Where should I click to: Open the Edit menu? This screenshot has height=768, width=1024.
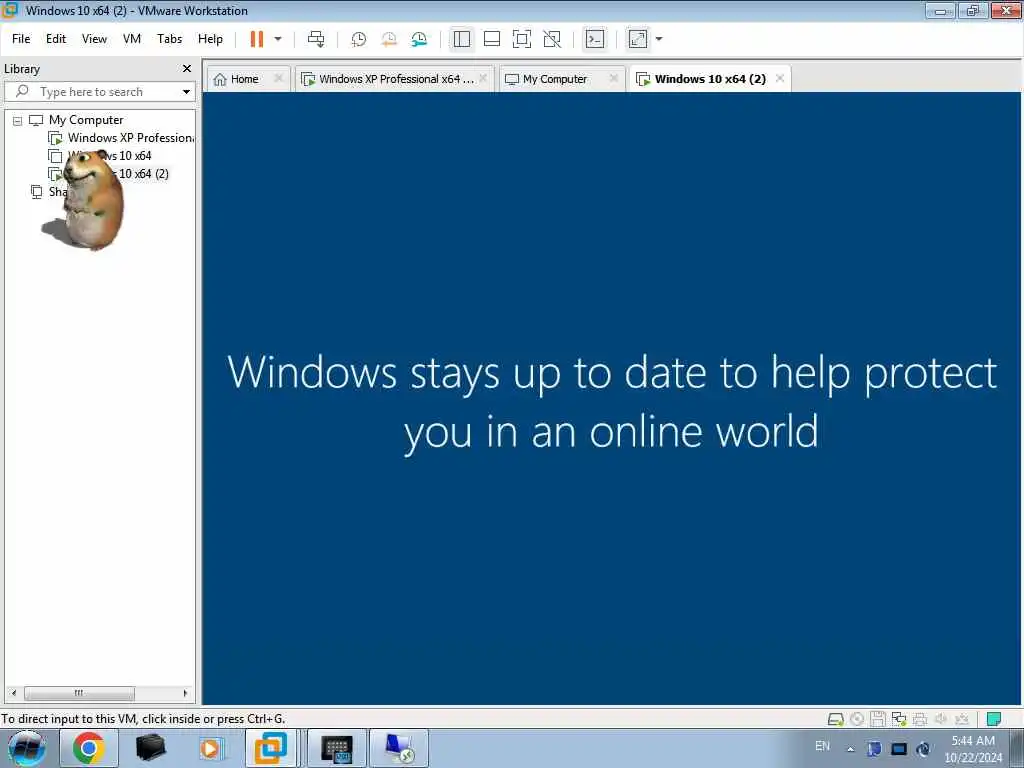pyautogui.click(x=56, y=39)
